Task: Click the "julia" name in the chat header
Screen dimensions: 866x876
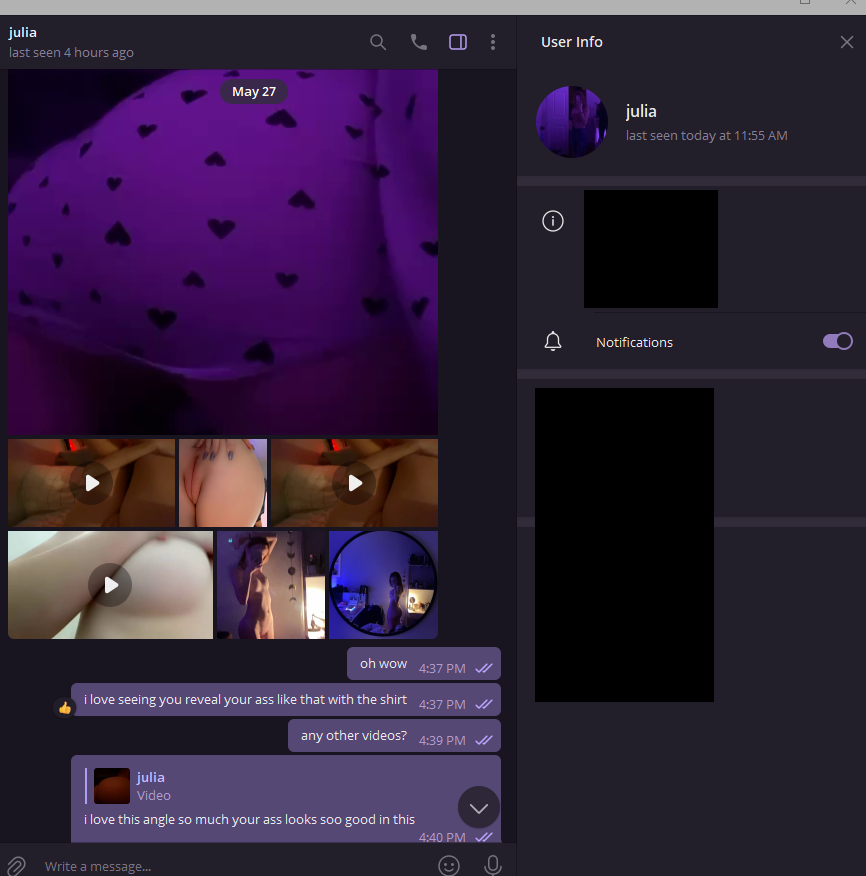Action: [23, 32]
